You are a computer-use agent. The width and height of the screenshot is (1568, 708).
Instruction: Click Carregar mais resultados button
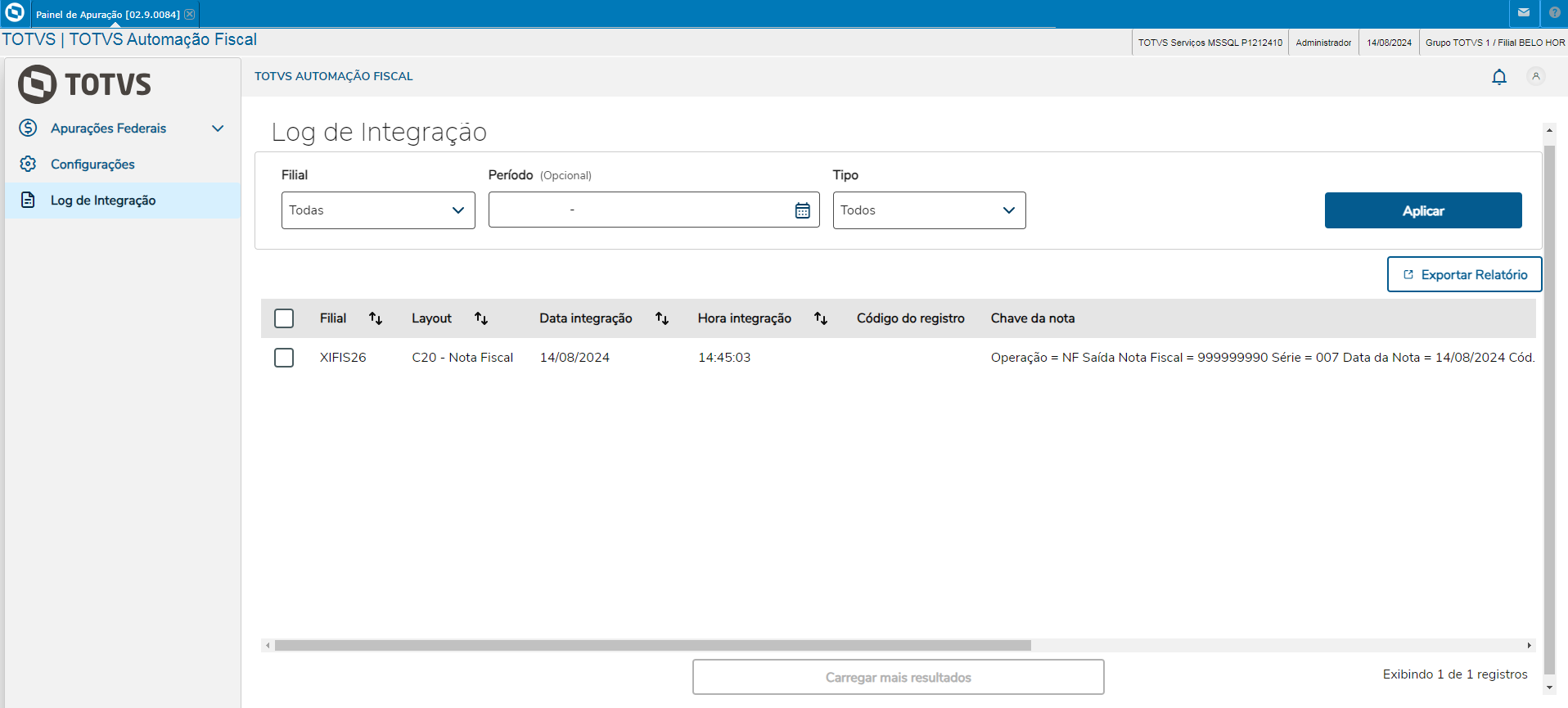(899, 677)
